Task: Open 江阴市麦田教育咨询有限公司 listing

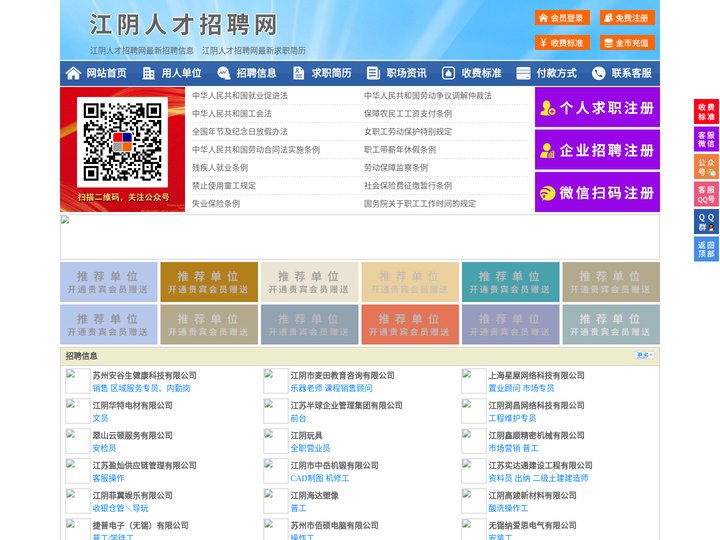Action: click(343, 376)
